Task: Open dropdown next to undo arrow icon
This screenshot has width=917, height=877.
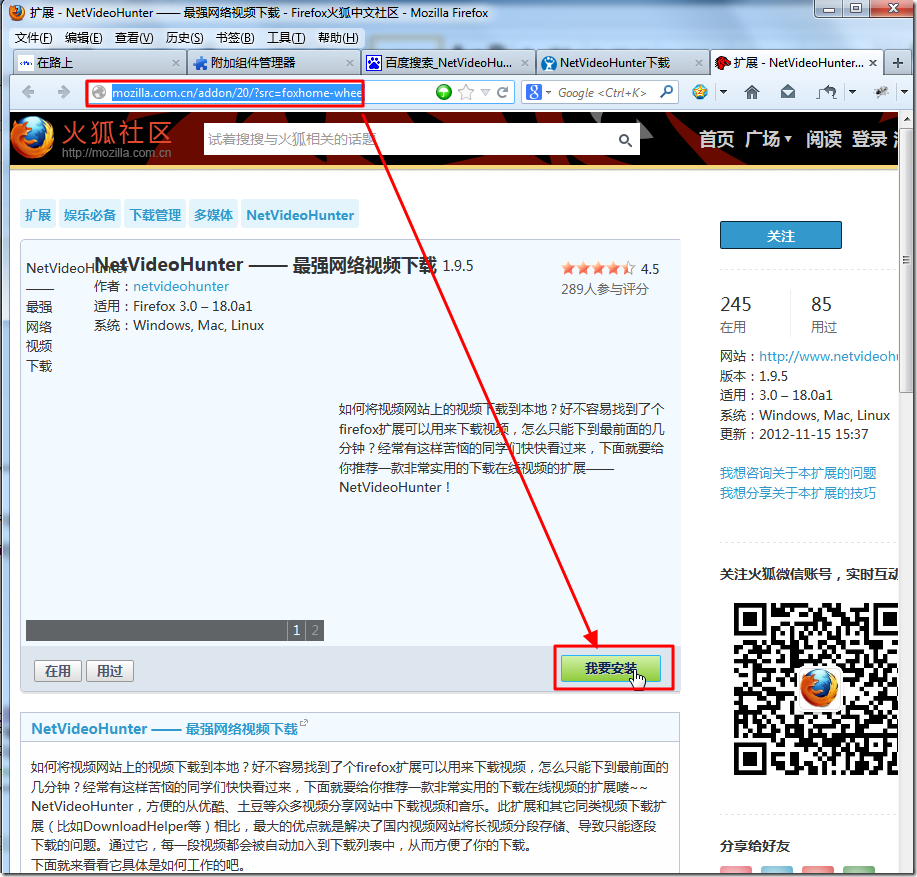Action: click(x=852, y=92)
